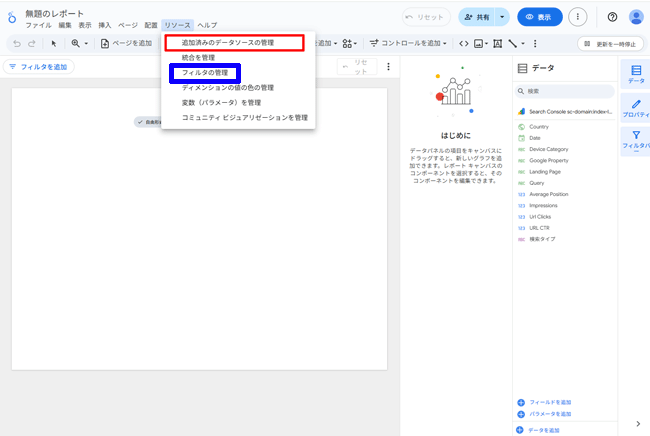Click the user account avatar
Screen dimensions: 650x436
coord(636,17)
